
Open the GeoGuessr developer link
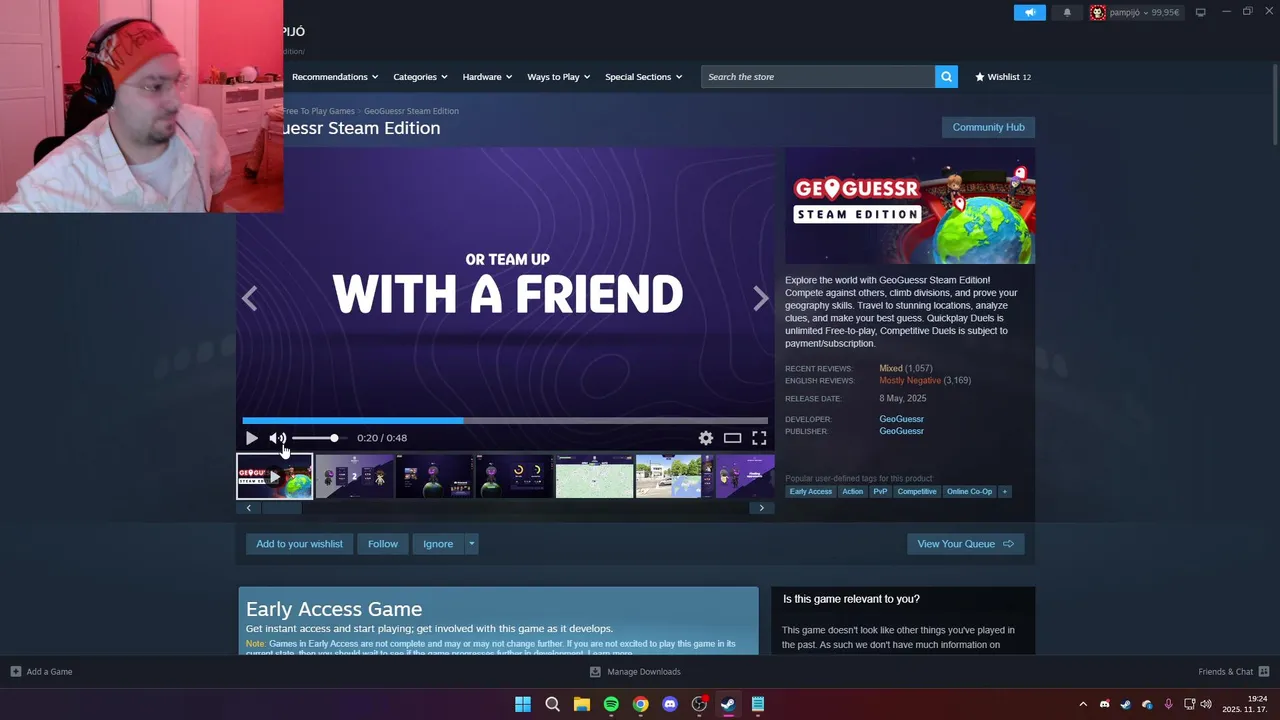coord(901,419)
